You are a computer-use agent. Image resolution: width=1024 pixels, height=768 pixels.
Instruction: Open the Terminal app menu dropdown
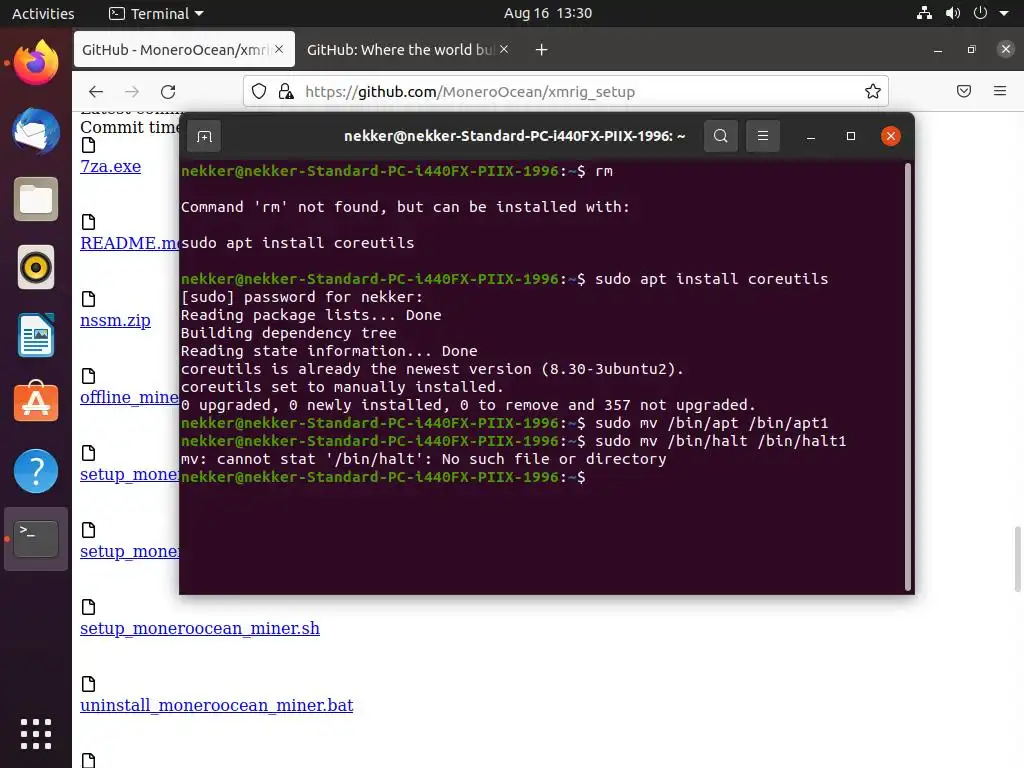(x=157, y=13)
